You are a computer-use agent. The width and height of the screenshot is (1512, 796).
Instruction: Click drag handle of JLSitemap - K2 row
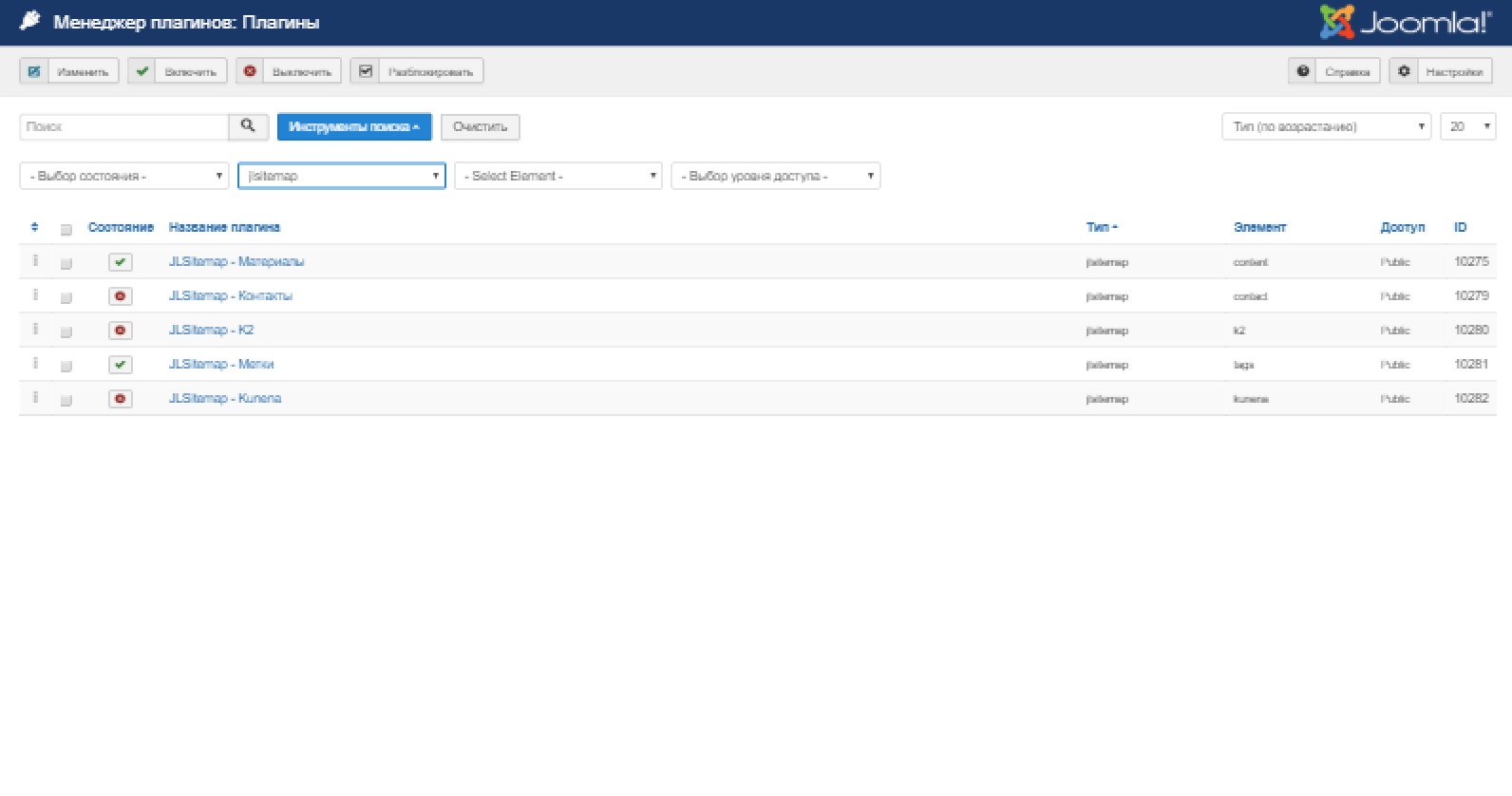[x=35, y=329]
